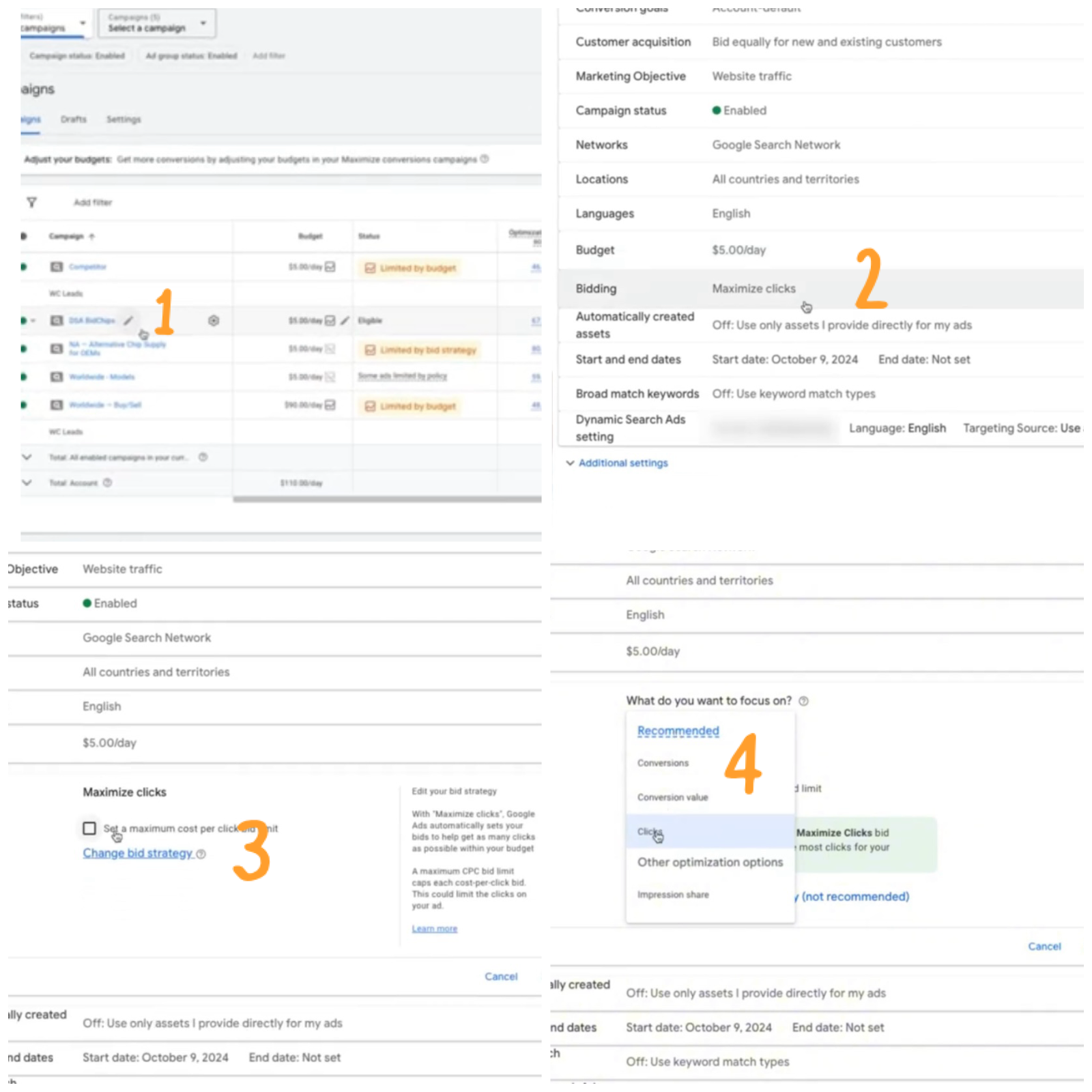
Task: Click the Bidding row showing Maximize clicks
Action: pyautogui.click(x=753, y=289)
